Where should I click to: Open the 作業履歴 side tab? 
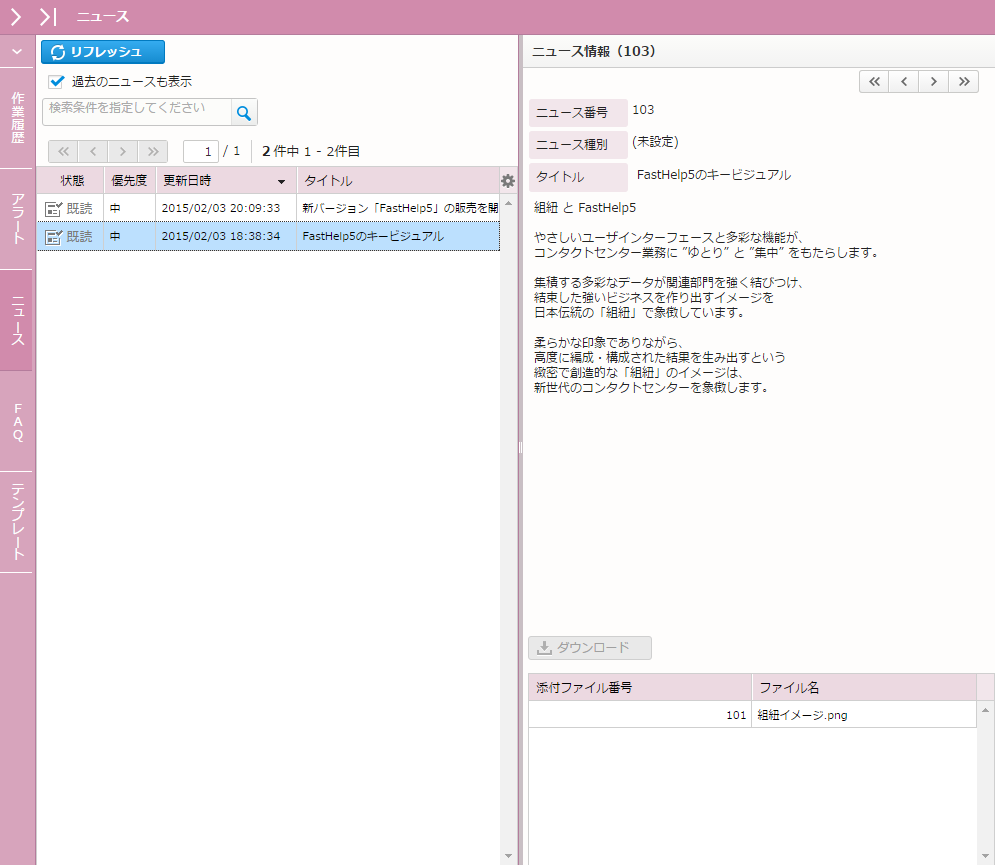[x=17, y=118]
